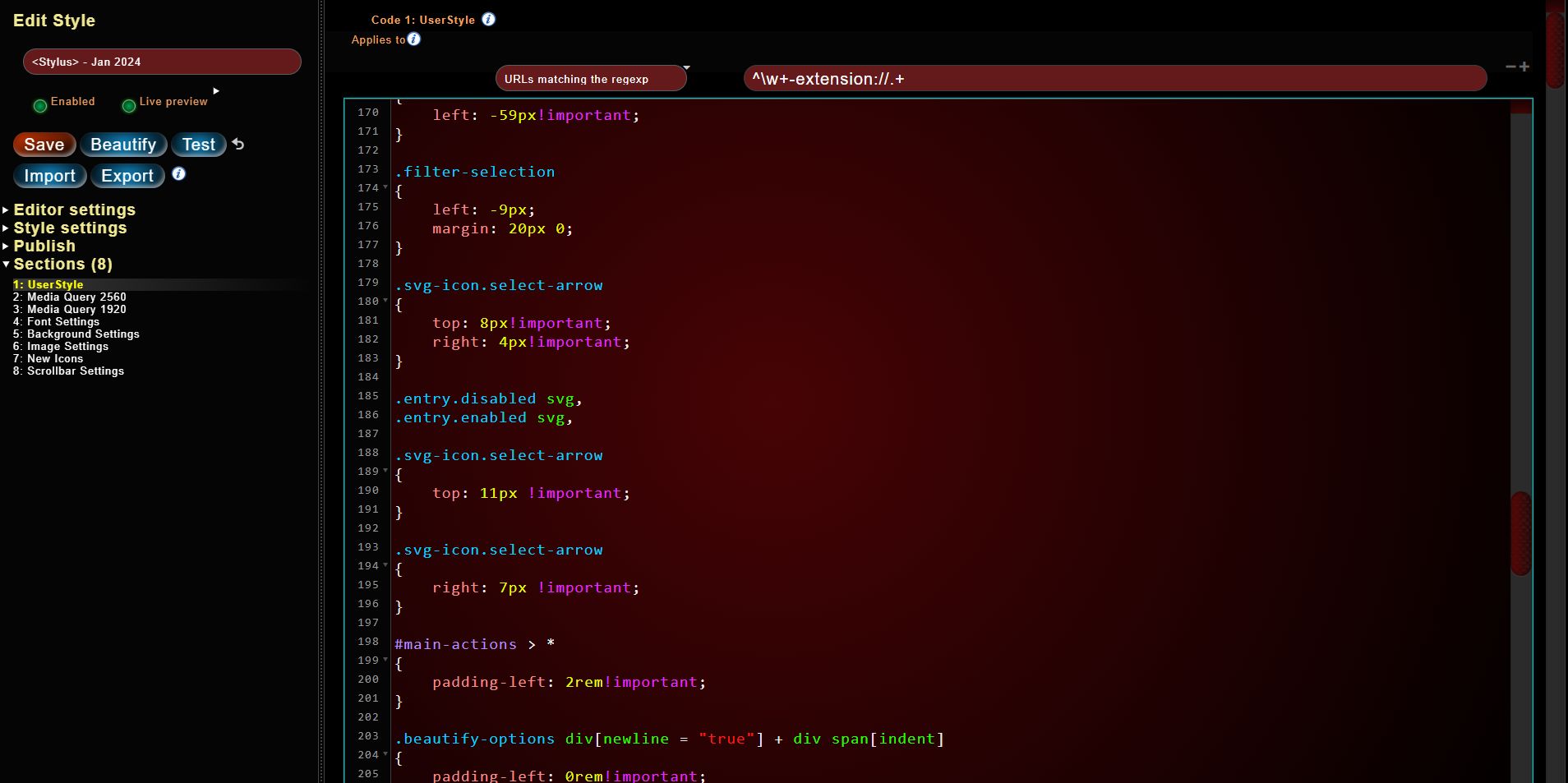
Task: Select section 1: UserStyle
Action: click(48, 284)
